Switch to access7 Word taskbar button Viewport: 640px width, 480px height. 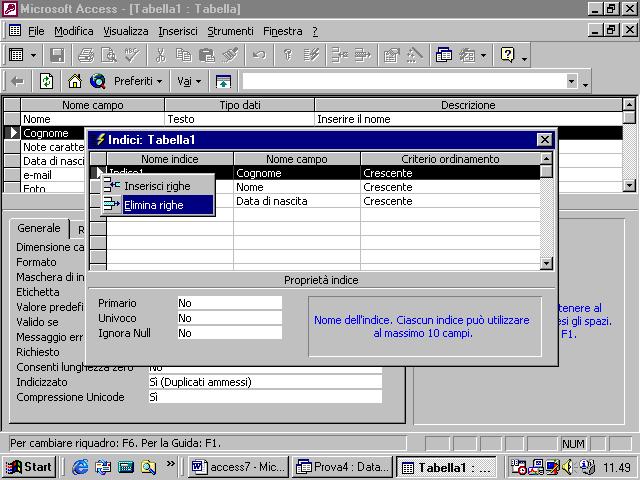pos(239,467)
